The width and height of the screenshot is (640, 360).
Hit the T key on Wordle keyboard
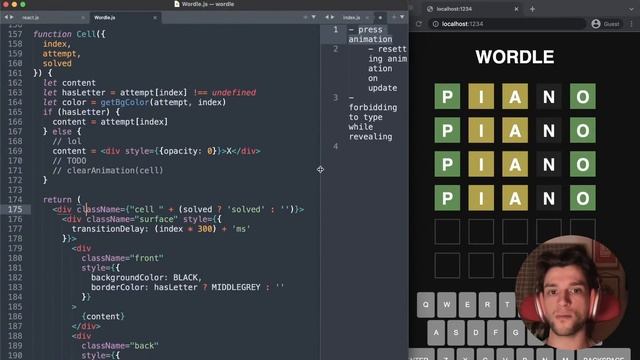(x=507, y=304)
